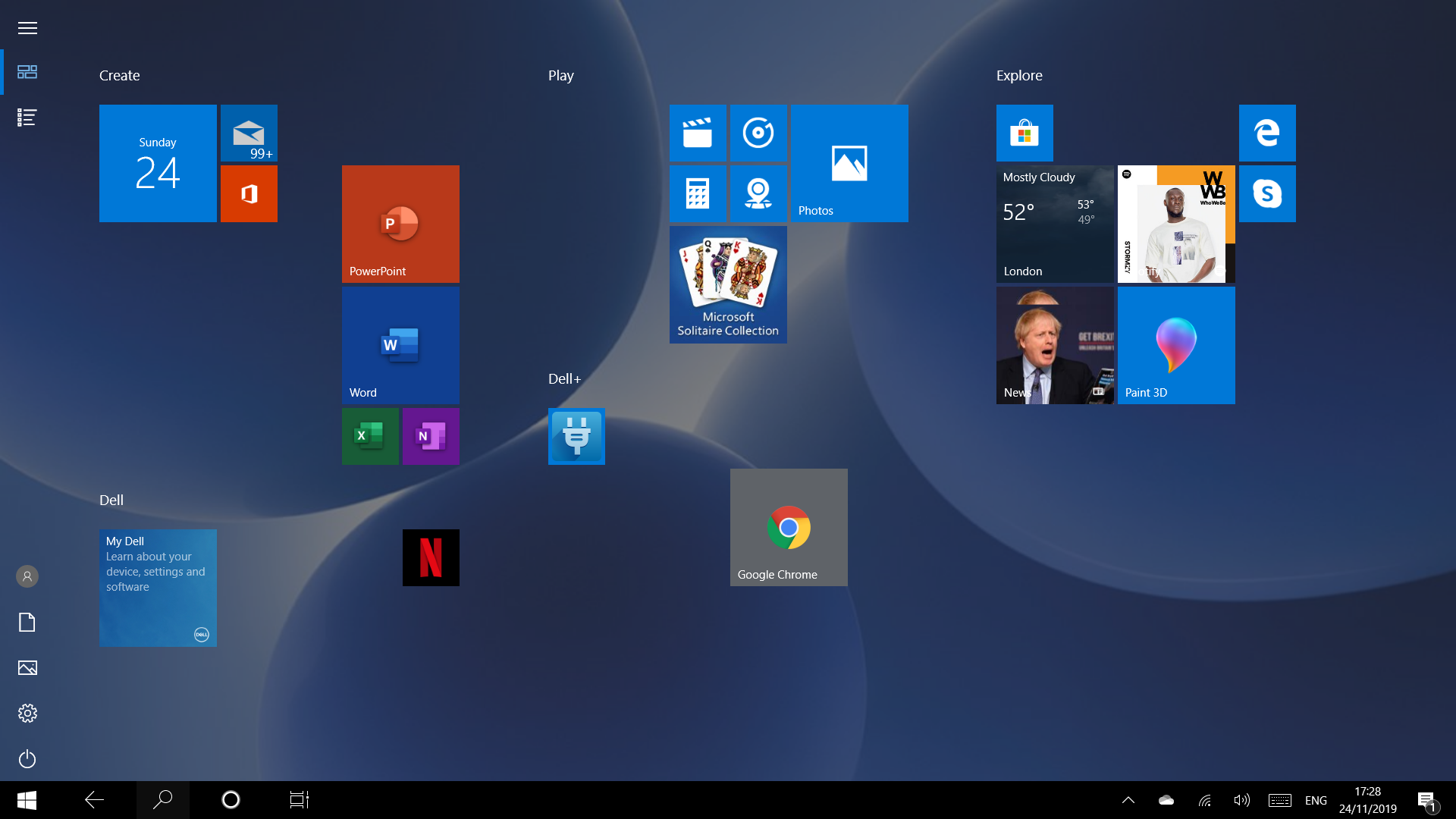Switch to All apps list view
Image resolution: width=1456 pixels, height=819 pixels.
tap(27, 118)
